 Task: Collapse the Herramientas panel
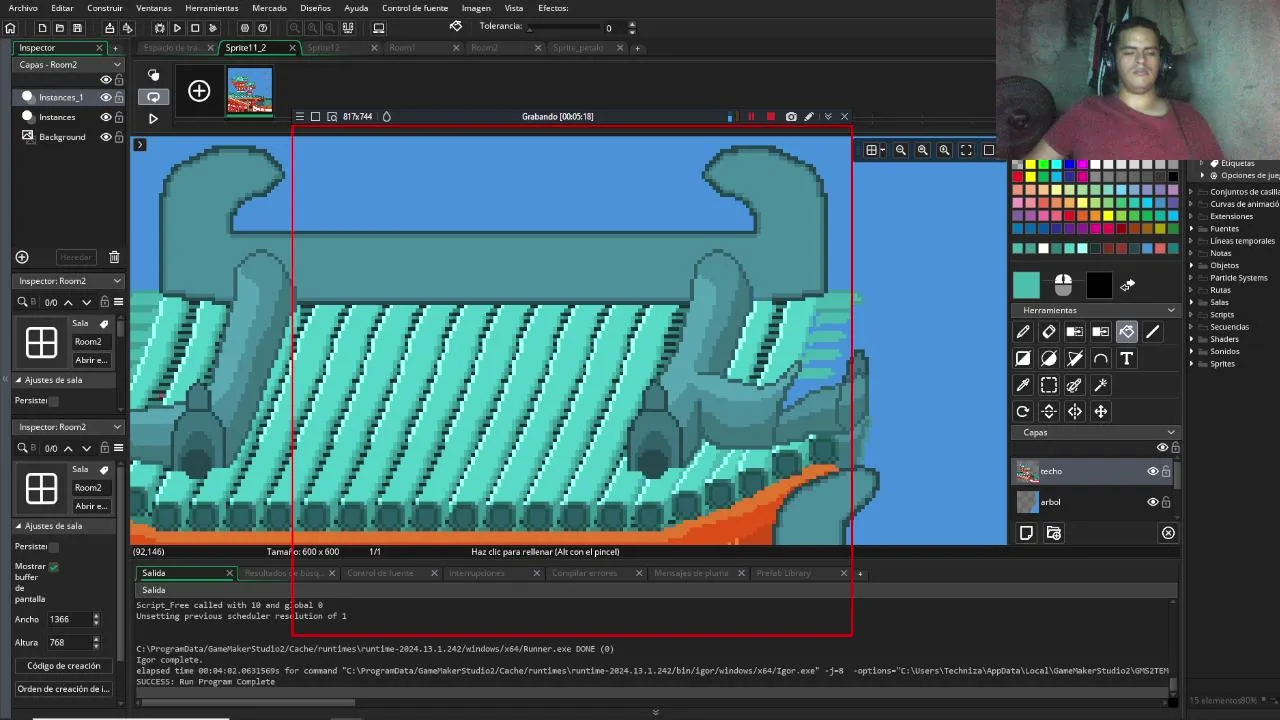[1171, 310]
